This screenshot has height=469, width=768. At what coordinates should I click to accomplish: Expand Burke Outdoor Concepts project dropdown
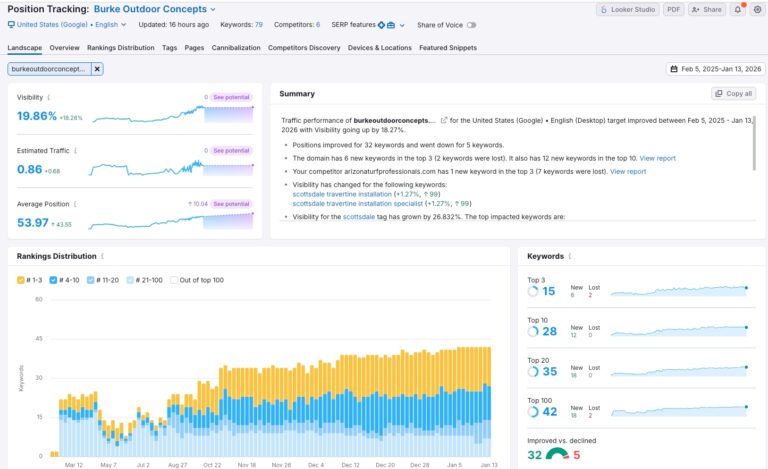pyautogui.click(x=155, y=9)
